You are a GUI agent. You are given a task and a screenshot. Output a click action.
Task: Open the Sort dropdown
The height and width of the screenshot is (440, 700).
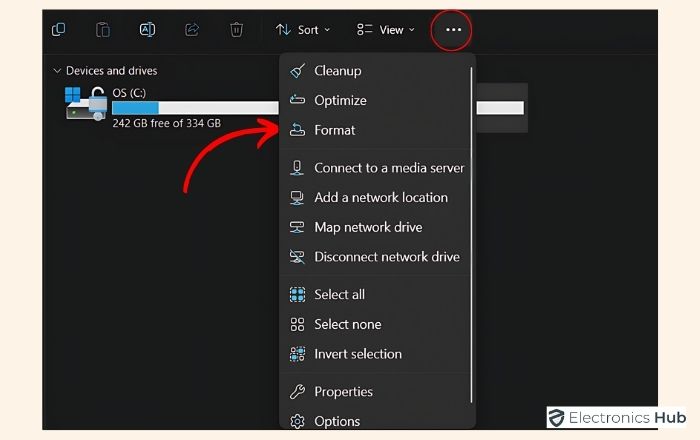[x=303, y=30]
